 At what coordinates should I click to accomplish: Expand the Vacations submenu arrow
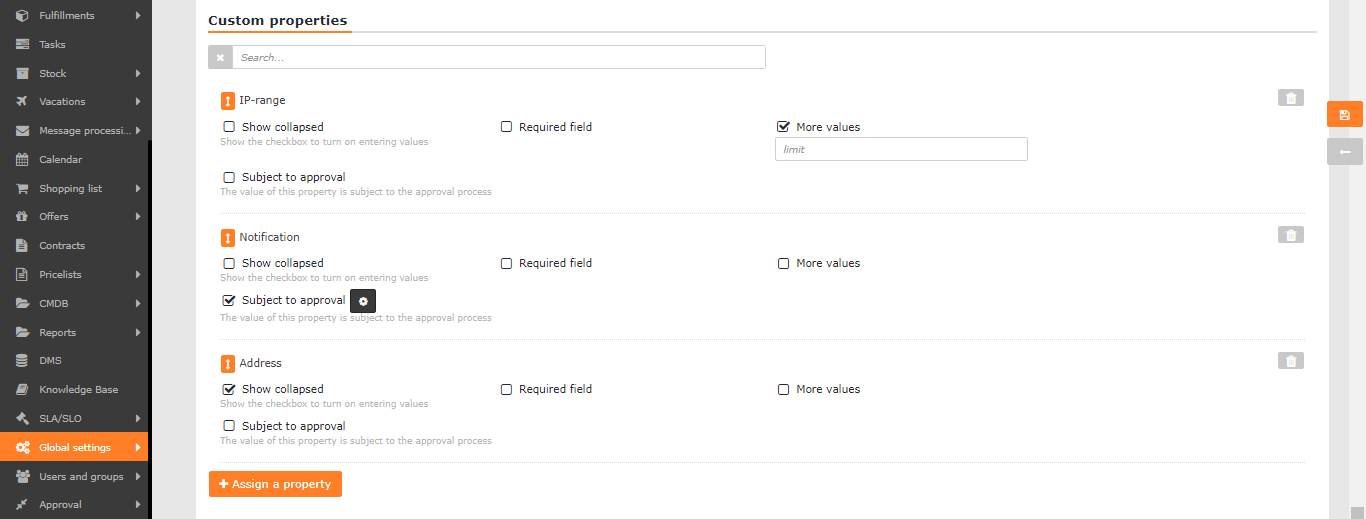138,101
